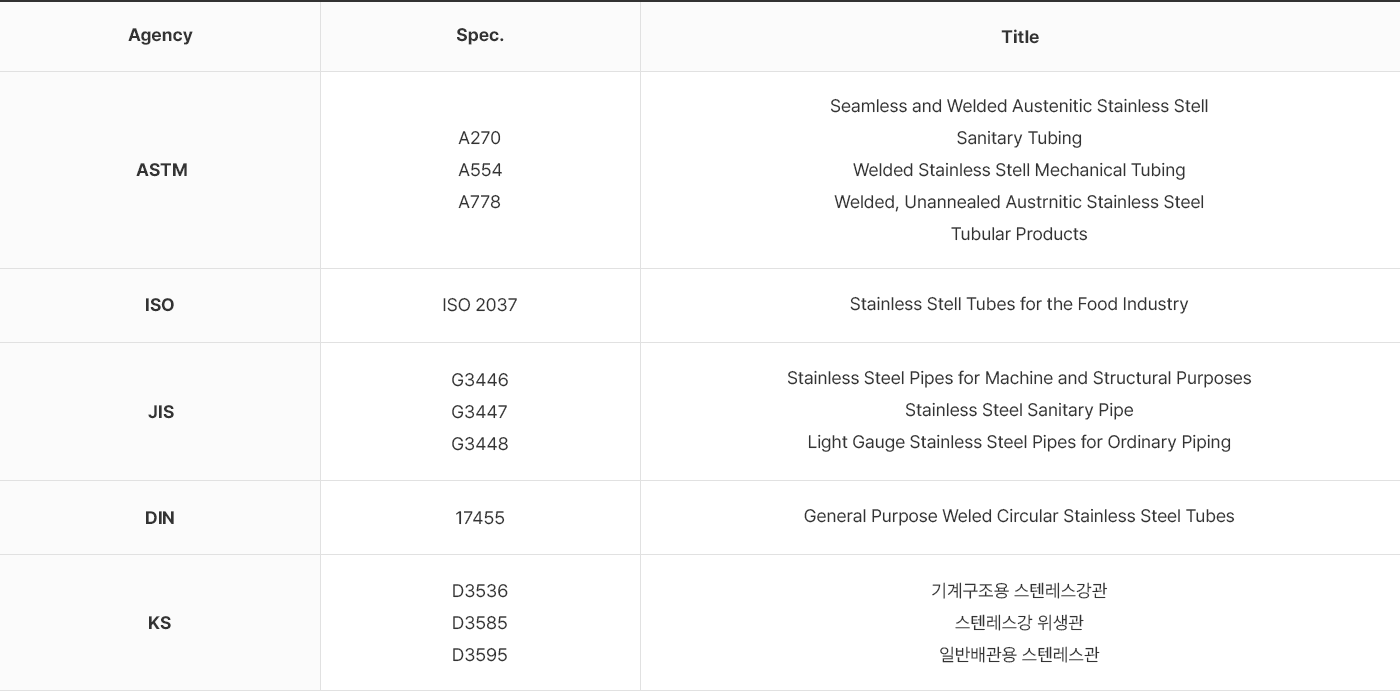Select the ISO agency cell
Screen dimensions: 1400x691
point(160,305)
